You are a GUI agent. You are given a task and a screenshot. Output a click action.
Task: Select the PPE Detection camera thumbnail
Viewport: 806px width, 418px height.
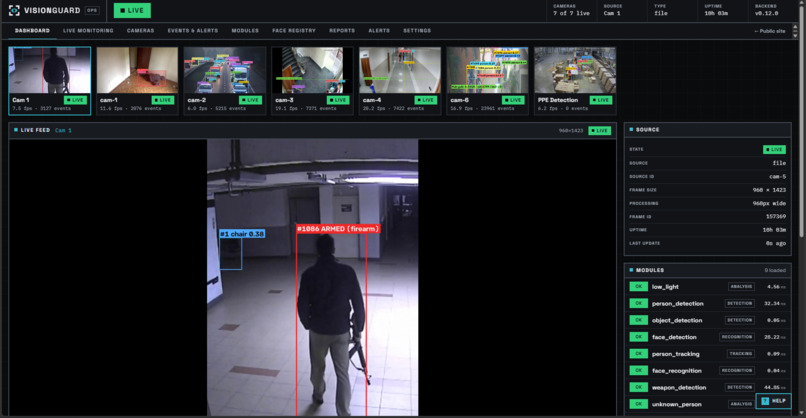click(575, 81)
